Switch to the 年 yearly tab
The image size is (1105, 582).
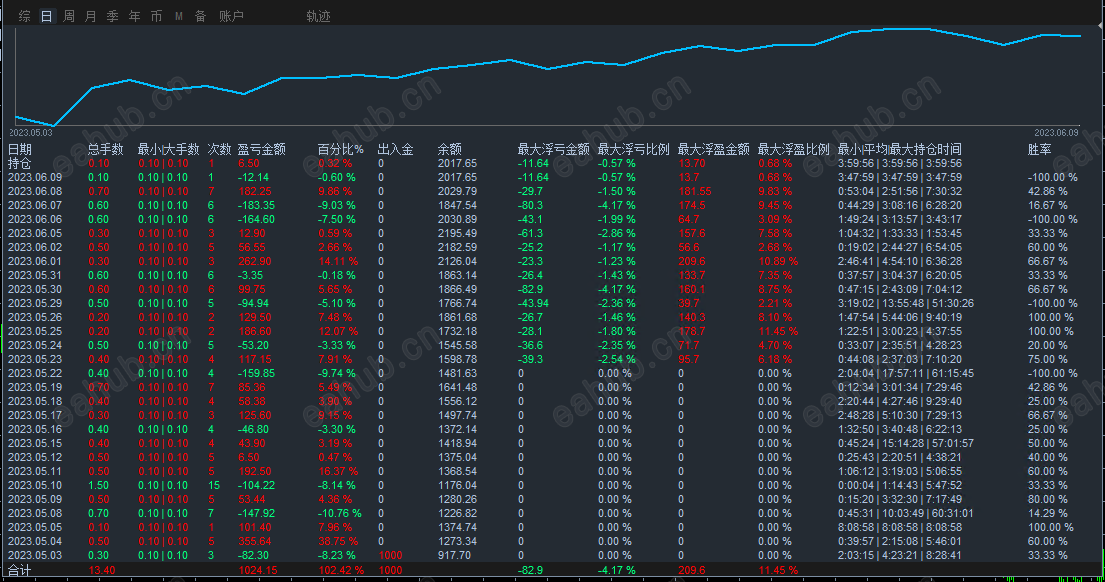[x=135, y=16]
